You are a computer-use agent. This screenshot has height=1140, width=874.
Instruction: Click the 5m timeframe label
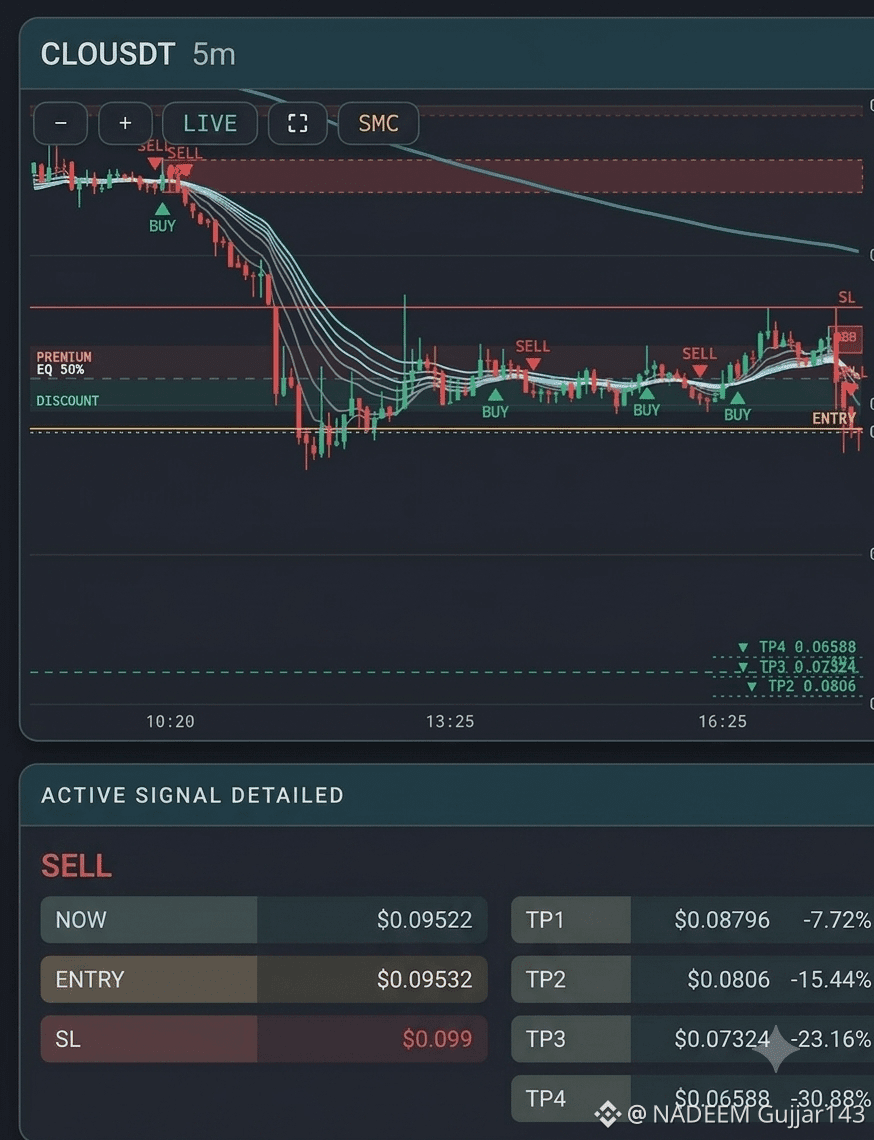(x=214, y=55)
